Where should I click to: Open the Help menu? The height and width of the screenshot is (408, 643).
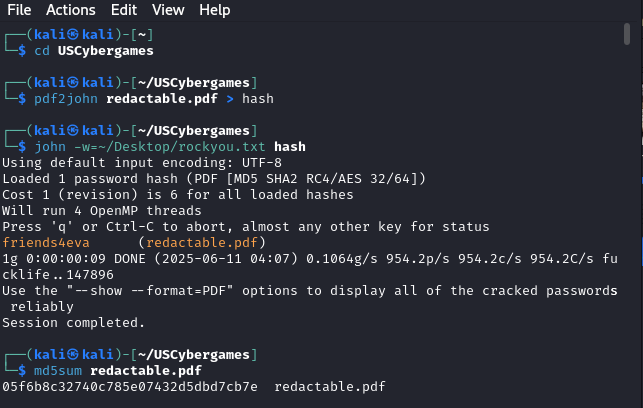[214, 10]
